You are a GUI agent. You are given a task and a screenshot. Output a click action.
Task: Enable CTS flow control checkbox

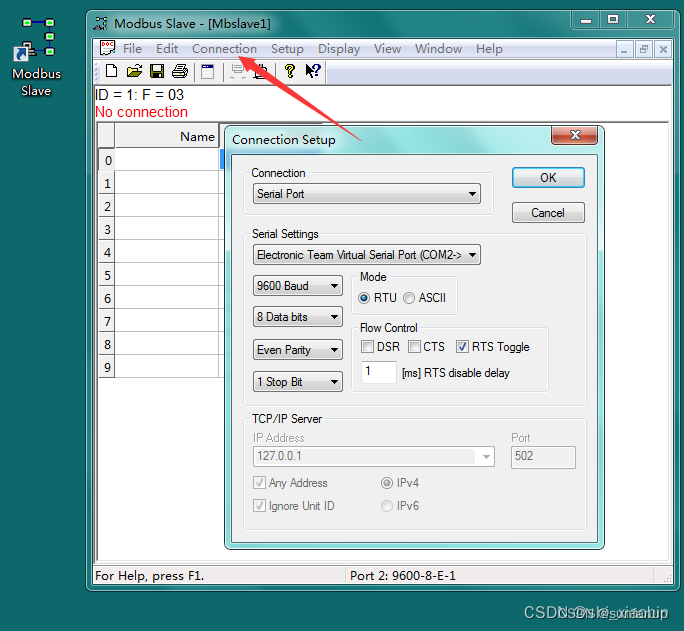click(414, 347)
